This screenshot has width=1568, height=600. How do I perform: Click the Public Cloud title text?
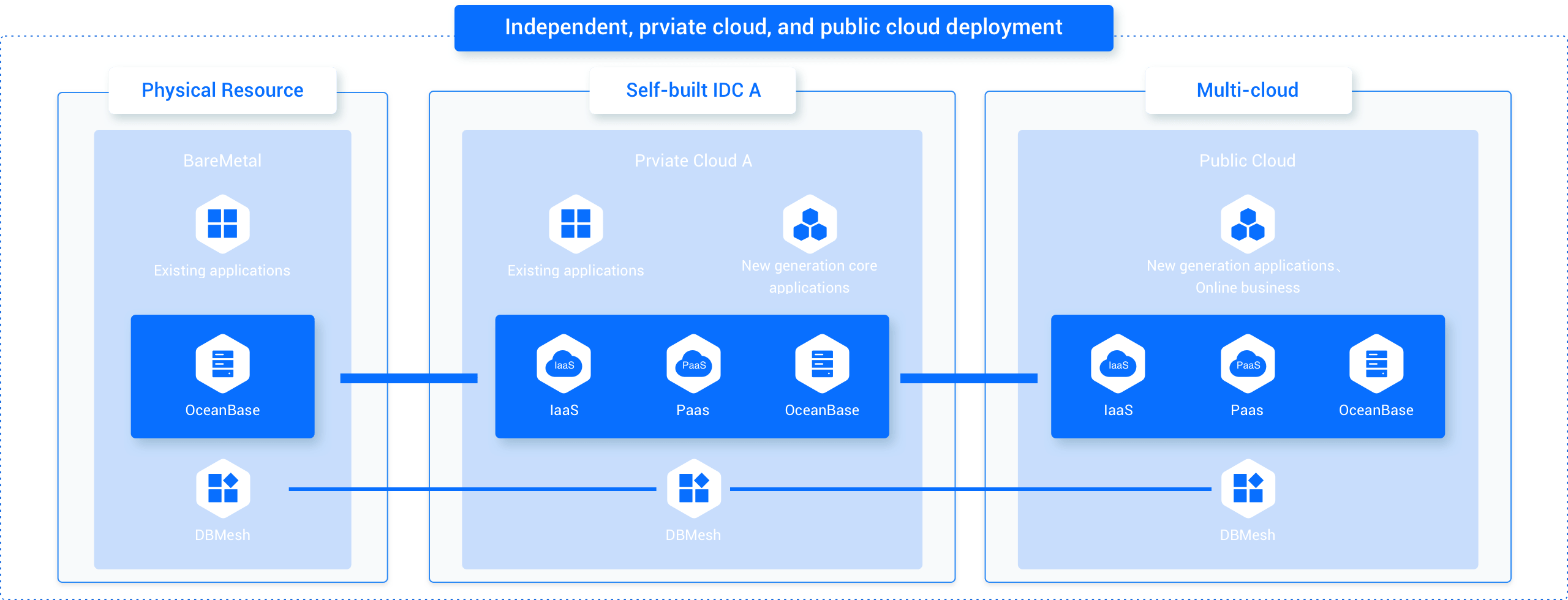[x=1248, y=160]
